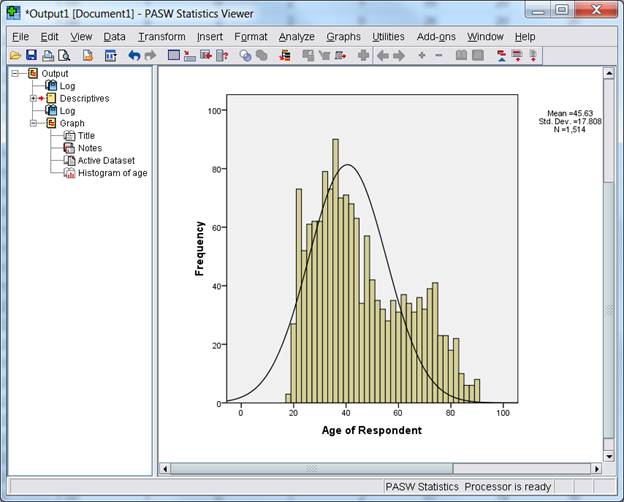This screenshot has height=502, width=624.
Task: Undo the last action with blue arrow
Action: 134,55
